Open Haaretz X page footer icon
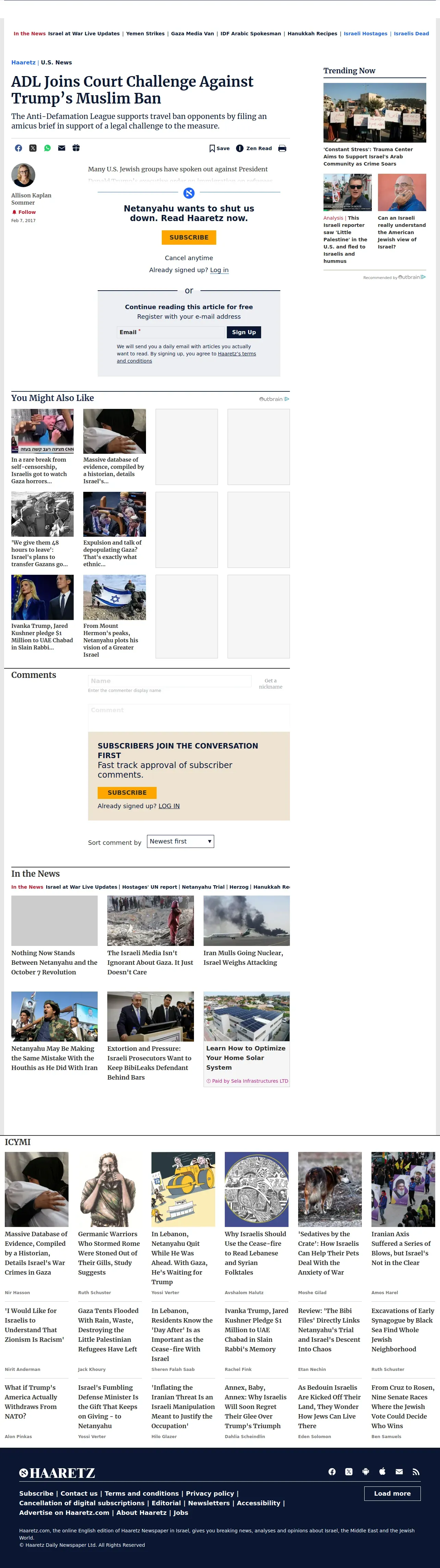This screenshot has height=1568, width=440. pos(349,1472)
